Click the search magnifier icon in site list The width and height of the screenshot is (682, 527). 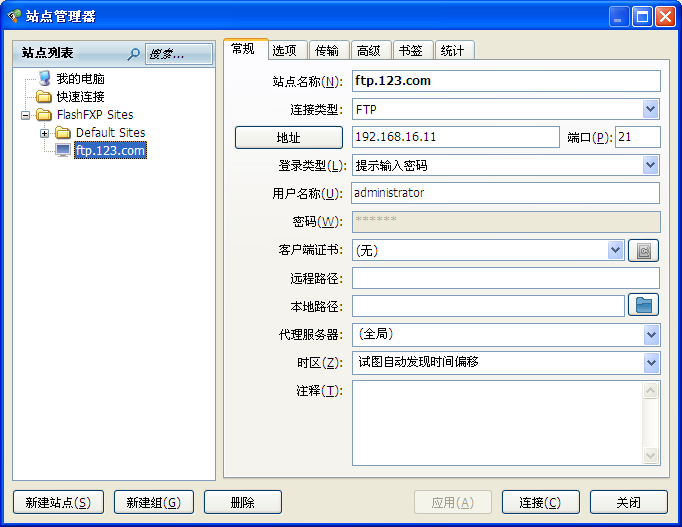134,54
